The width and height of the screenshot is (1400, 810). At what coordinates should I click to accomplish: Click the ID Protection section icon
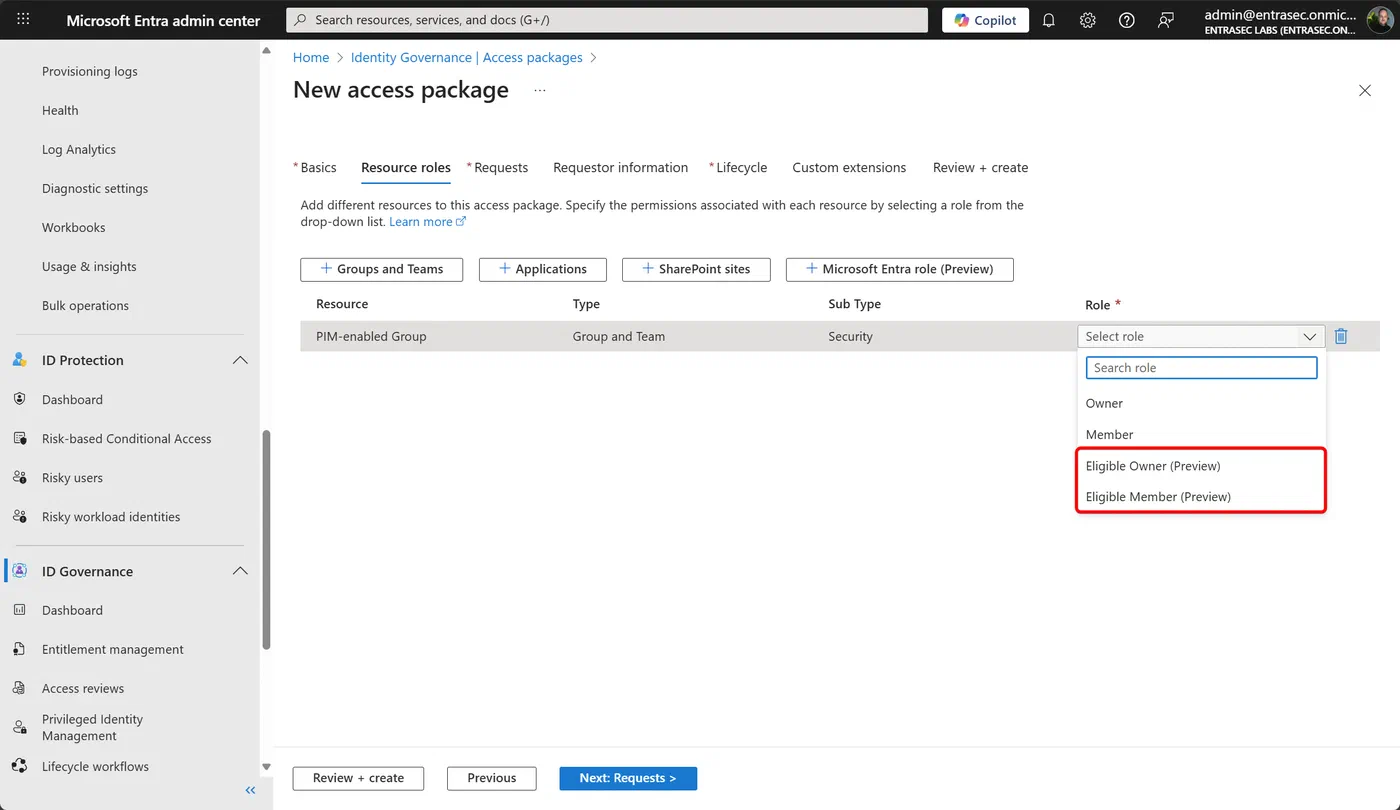20,360
